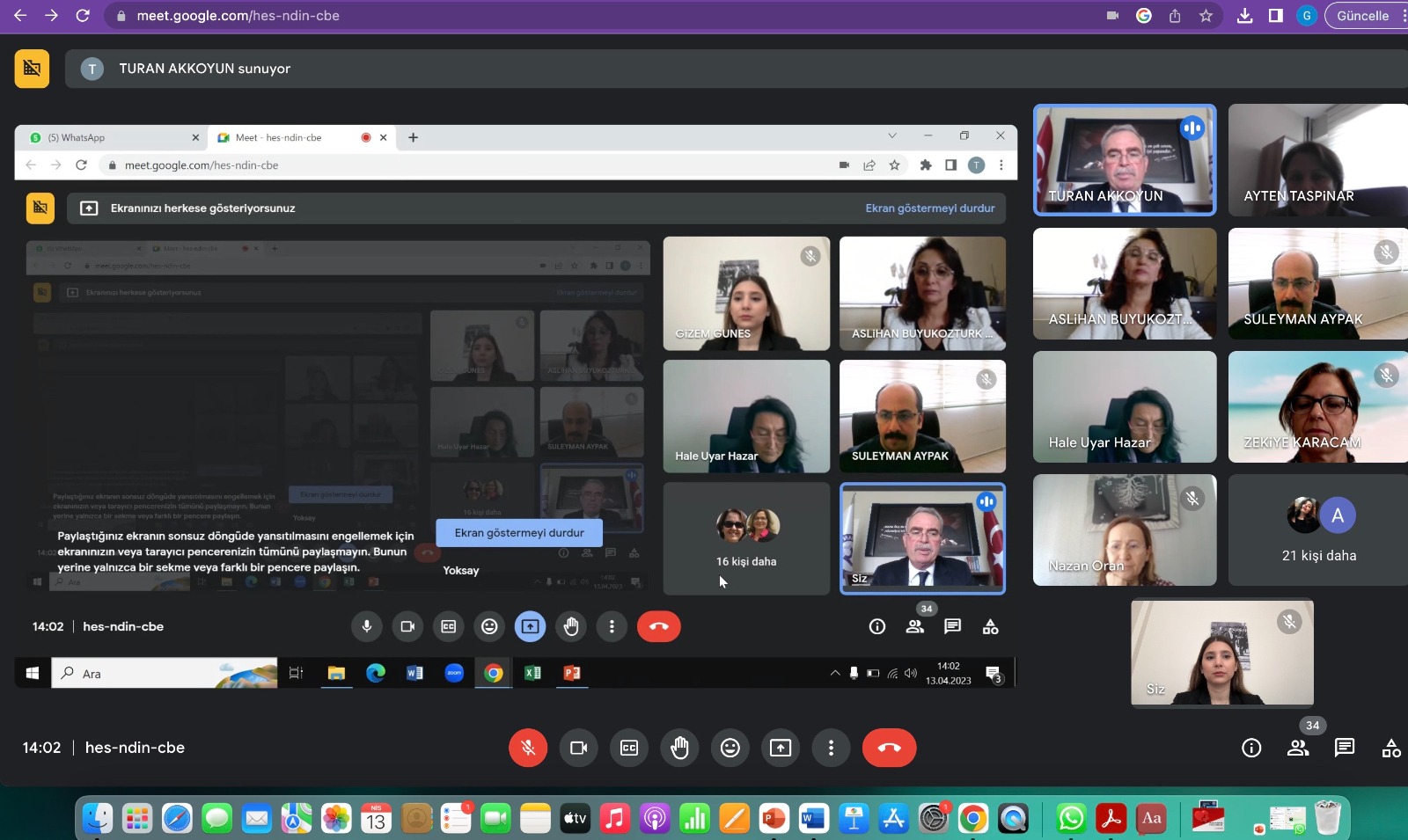
Task: Turn on closed captions
Action: coord(629,748)
